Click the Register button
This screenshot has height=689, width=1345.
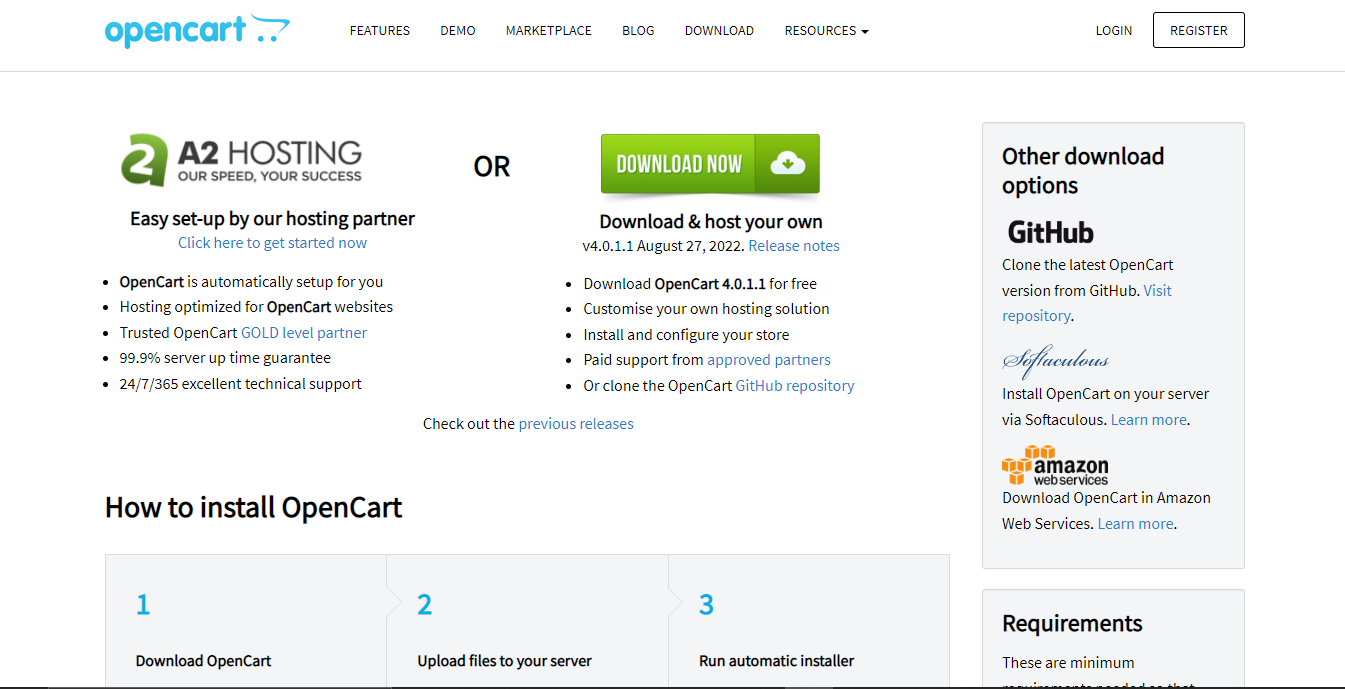[1199, 30]
